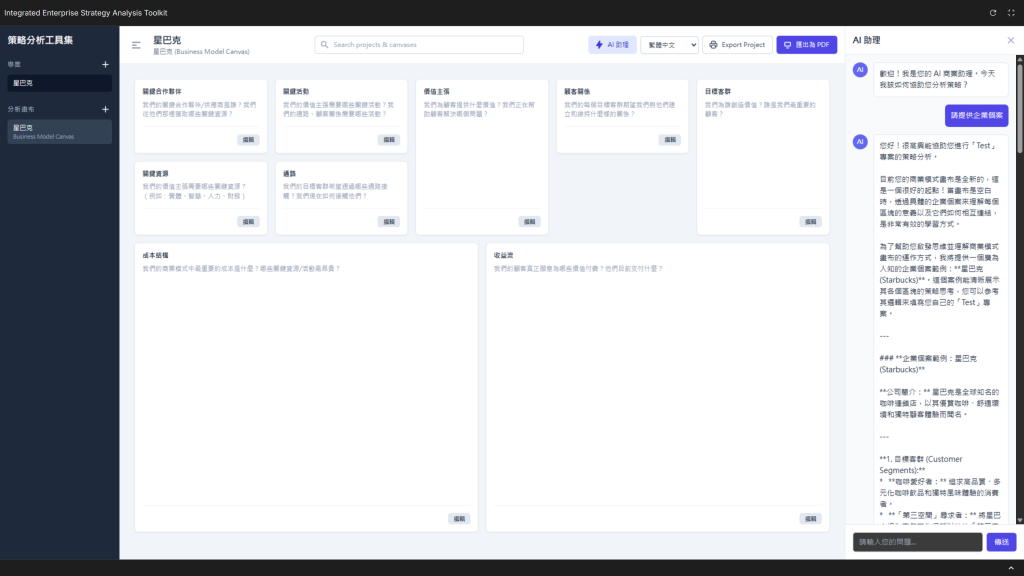1024x576 pixels.
Task: Click the fullscreen icon in the title bar
Action: (1011, 12)
